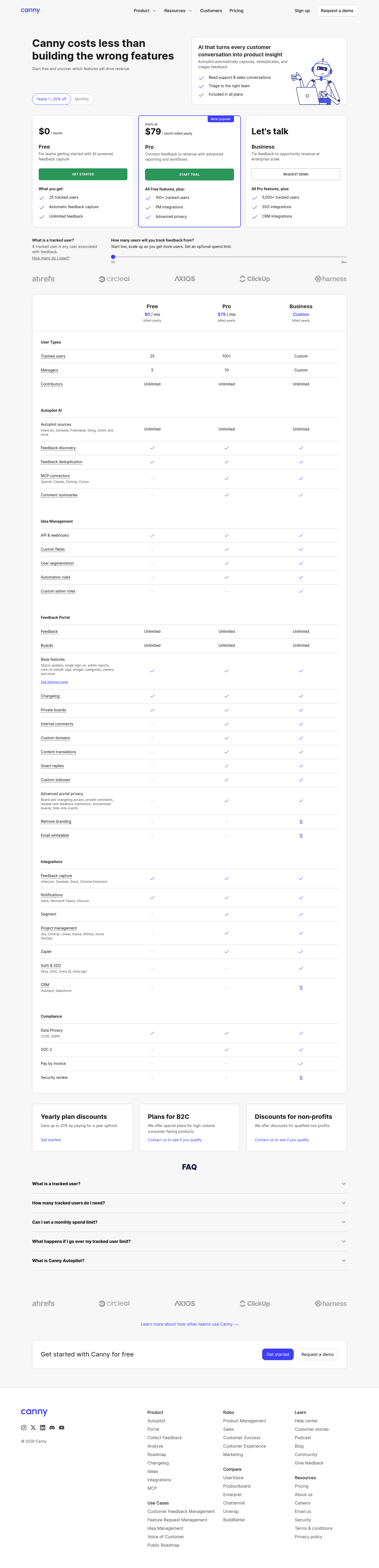Click the Axios logo below the slider

coord(185,279)
